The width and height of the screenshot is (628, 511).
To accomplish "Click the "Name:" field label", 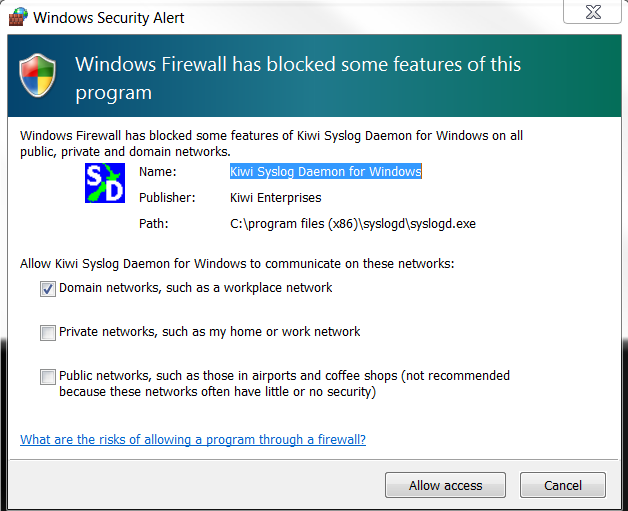I will [156, 171].
